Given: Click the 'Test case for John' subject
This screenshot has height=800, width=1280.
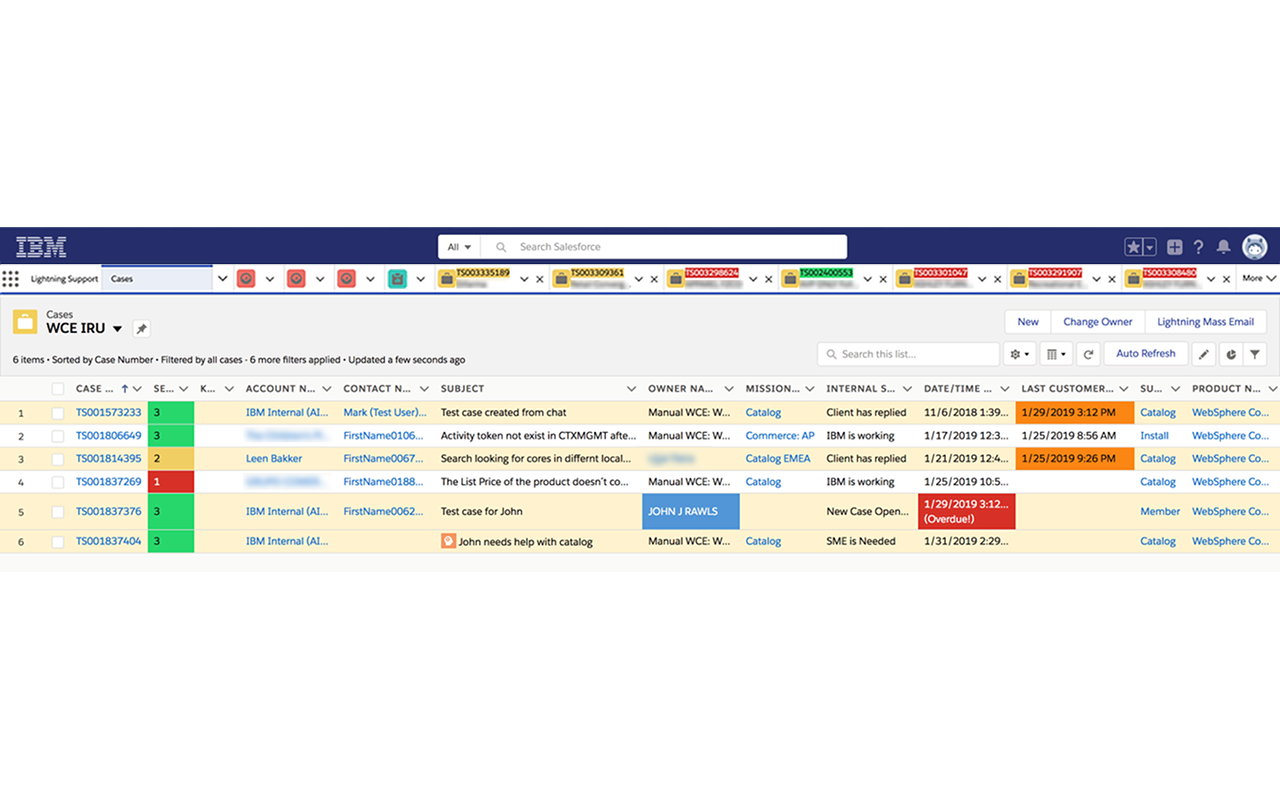Looking at the screenshot, I should [x=482, y=512].
